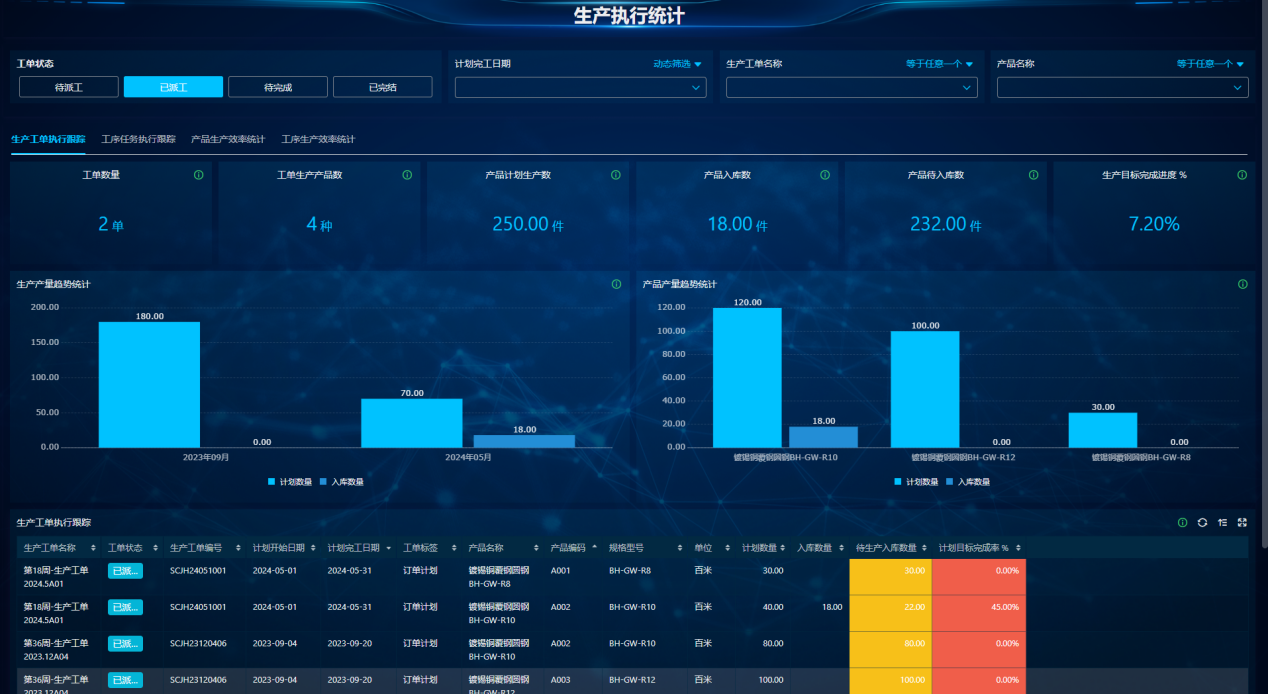This screenshot has height=694, width=1268.
Task: Toggle 入库数量 legend in 生产产量趋势统计 chart
Action: (341, 481)
